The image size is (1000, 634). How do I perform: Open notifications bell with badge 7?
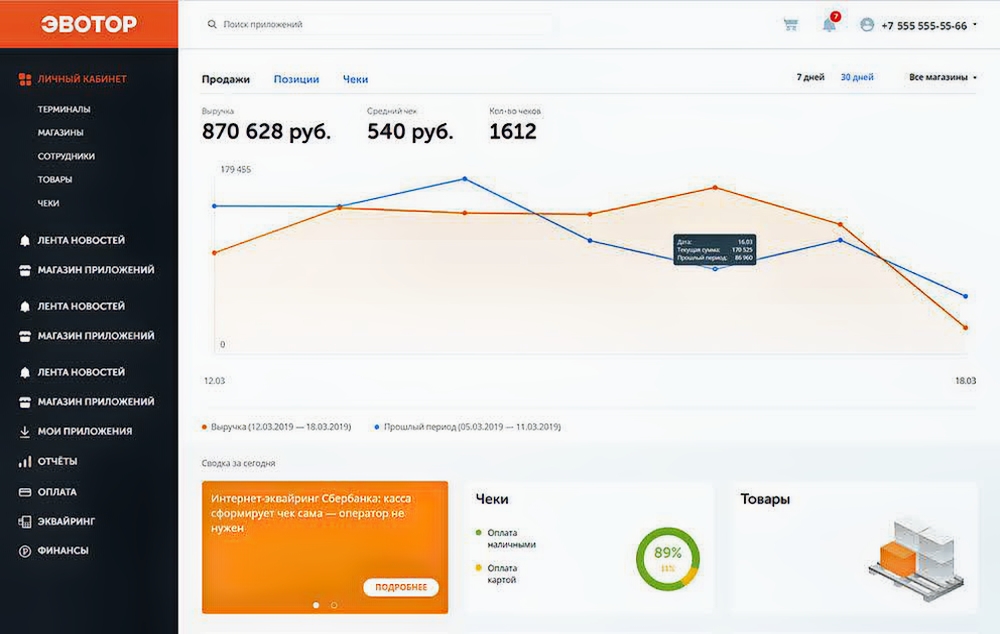(829, 24)
